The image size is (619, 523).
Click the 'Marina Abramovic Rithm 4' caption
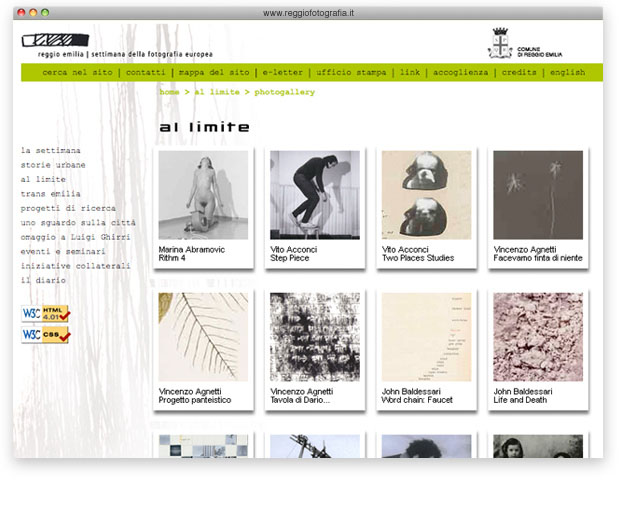(x=191, y=254)
